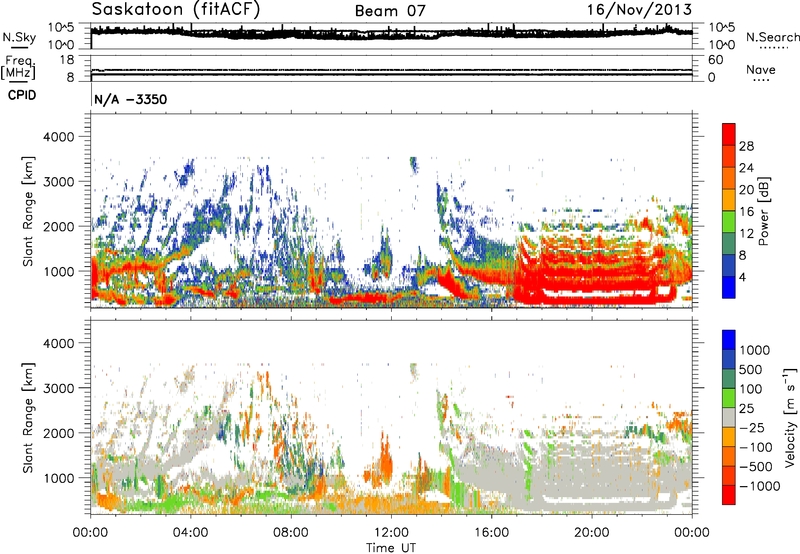The width and height of the screenshot is (800, 554).
Task: Click the '12:00' time tick label
Action: [391, 533]
